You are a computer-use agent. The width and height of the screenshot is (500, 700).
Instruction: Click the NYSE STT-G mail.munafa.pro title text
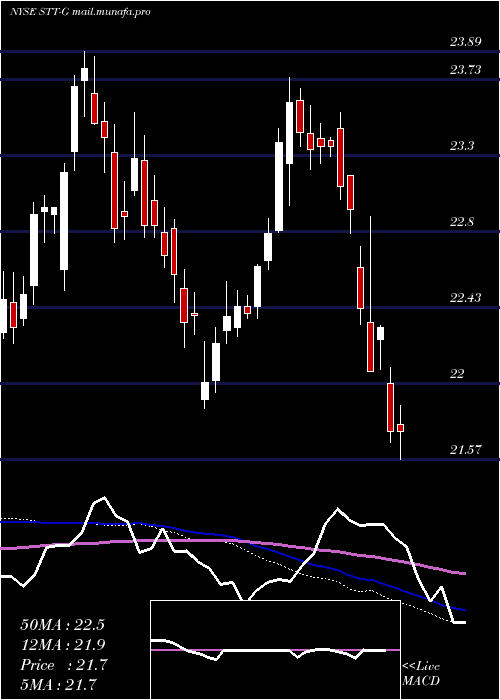point(79,12)
